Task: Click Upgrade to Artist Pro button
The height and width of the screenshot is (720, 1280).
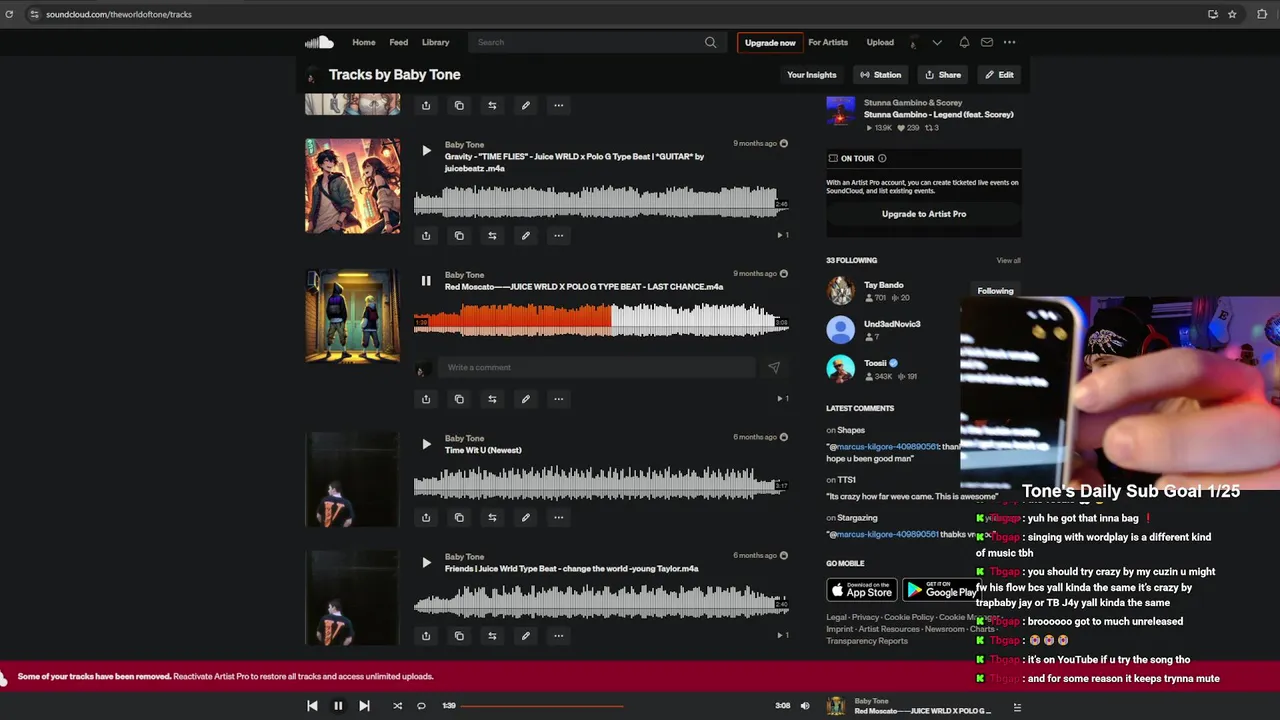Action: [x=924, y=214]
